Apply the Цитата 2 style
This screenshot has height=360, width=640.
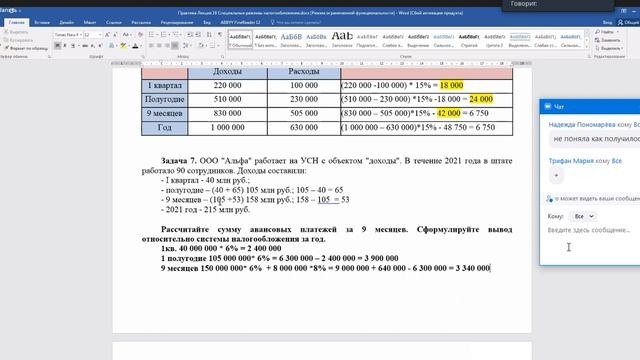click(494, 40)
